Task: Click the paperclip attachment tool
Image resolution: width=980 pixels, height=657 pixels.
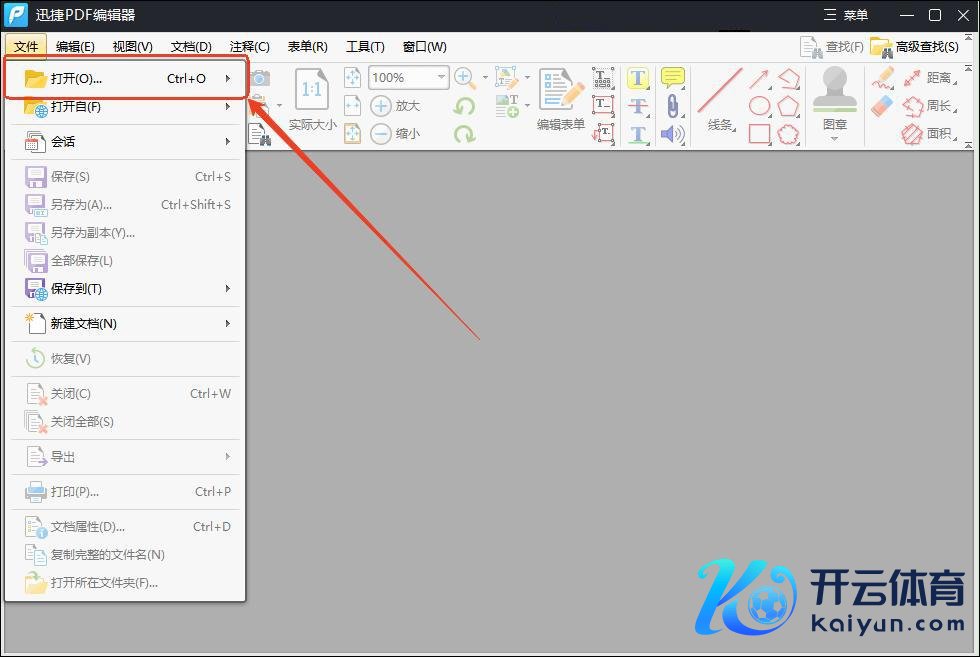Action: point(673,106)
